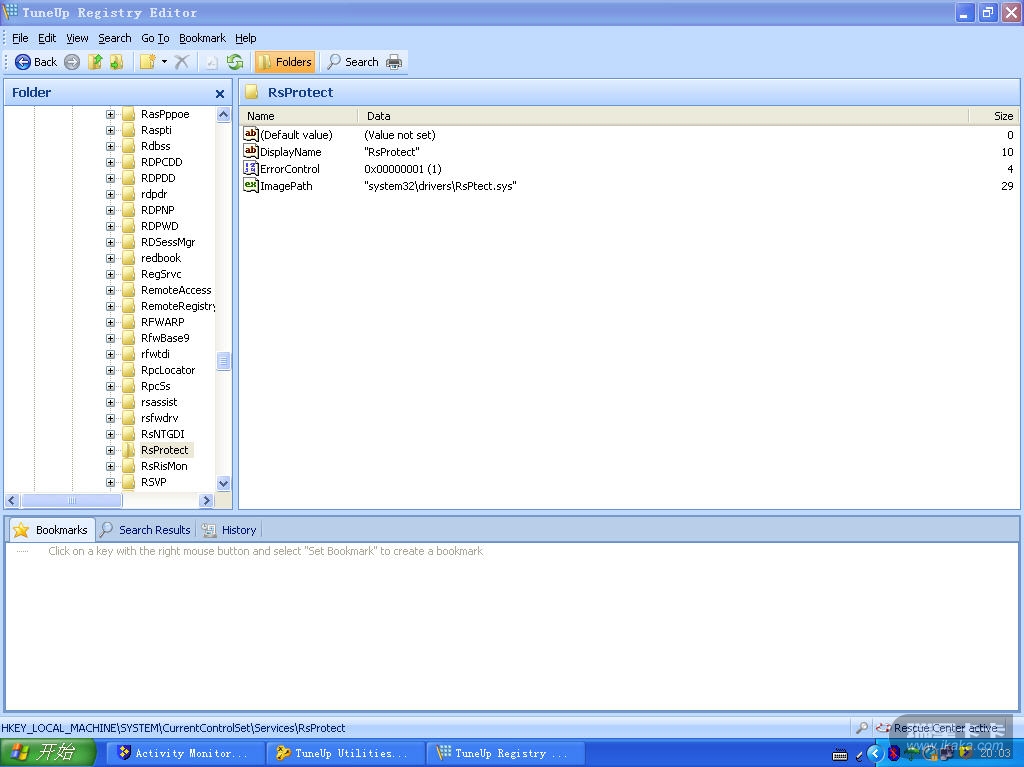Screen dimensions: 1024x767
Task: Click the greyed Delete X icon
Action: [x=182, y=62]
